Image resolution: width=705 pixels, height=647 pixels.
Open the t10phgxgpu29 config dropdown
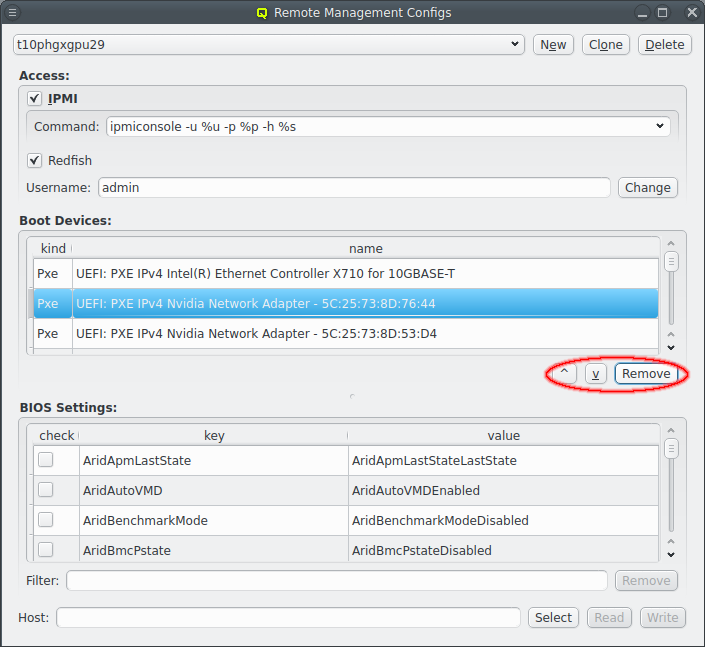(x=268, y=45)
